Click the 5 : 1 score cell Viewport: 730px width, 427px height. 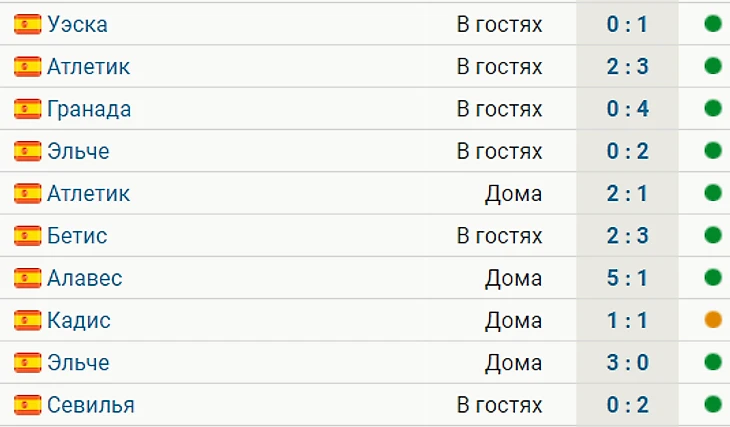click(x=627, y=278)
